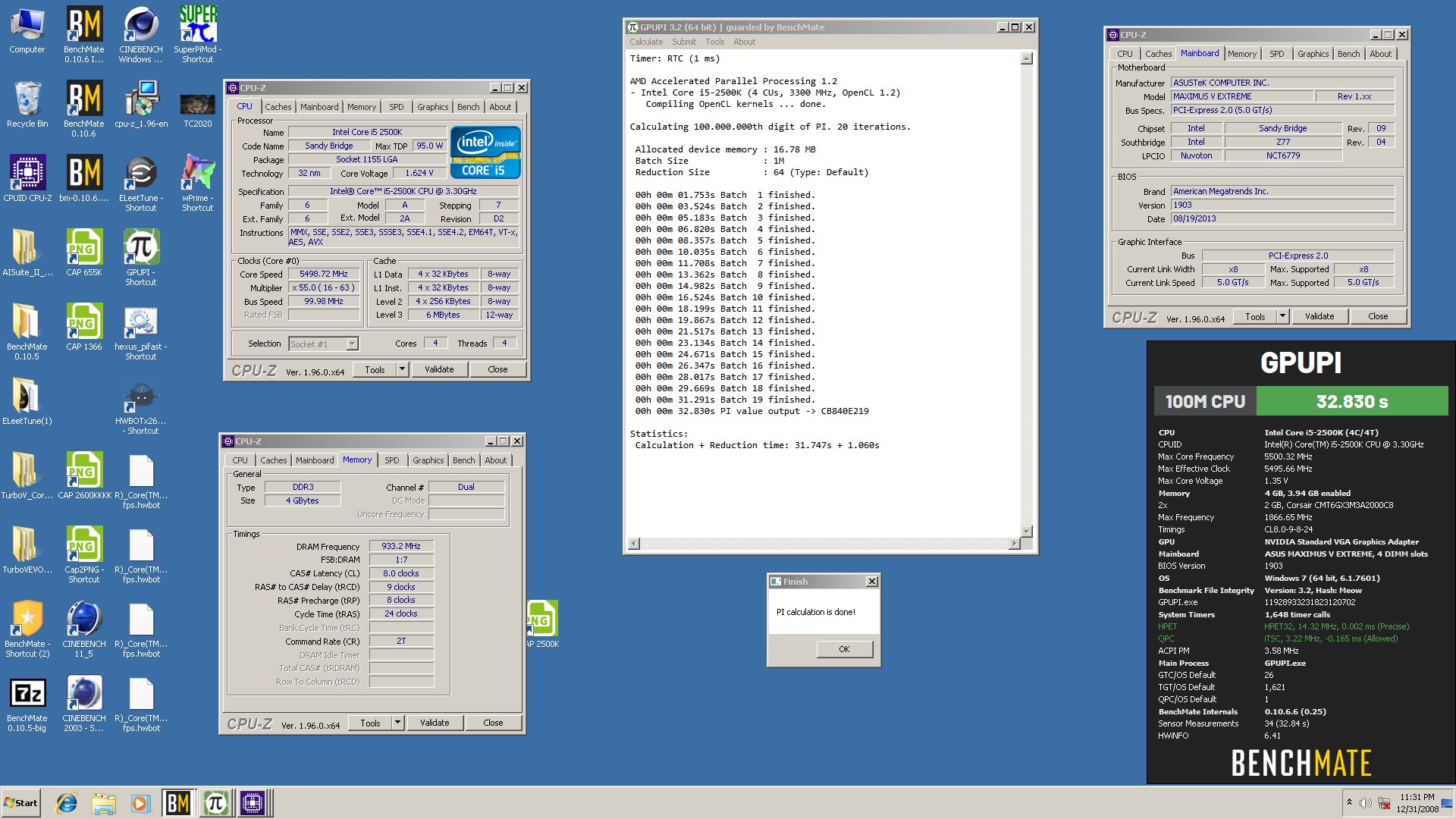Open the ELeetTune shortcut icon
The height and width of the screenshot is (819, 1456).
pyautogui.click(x=141, y=183)
